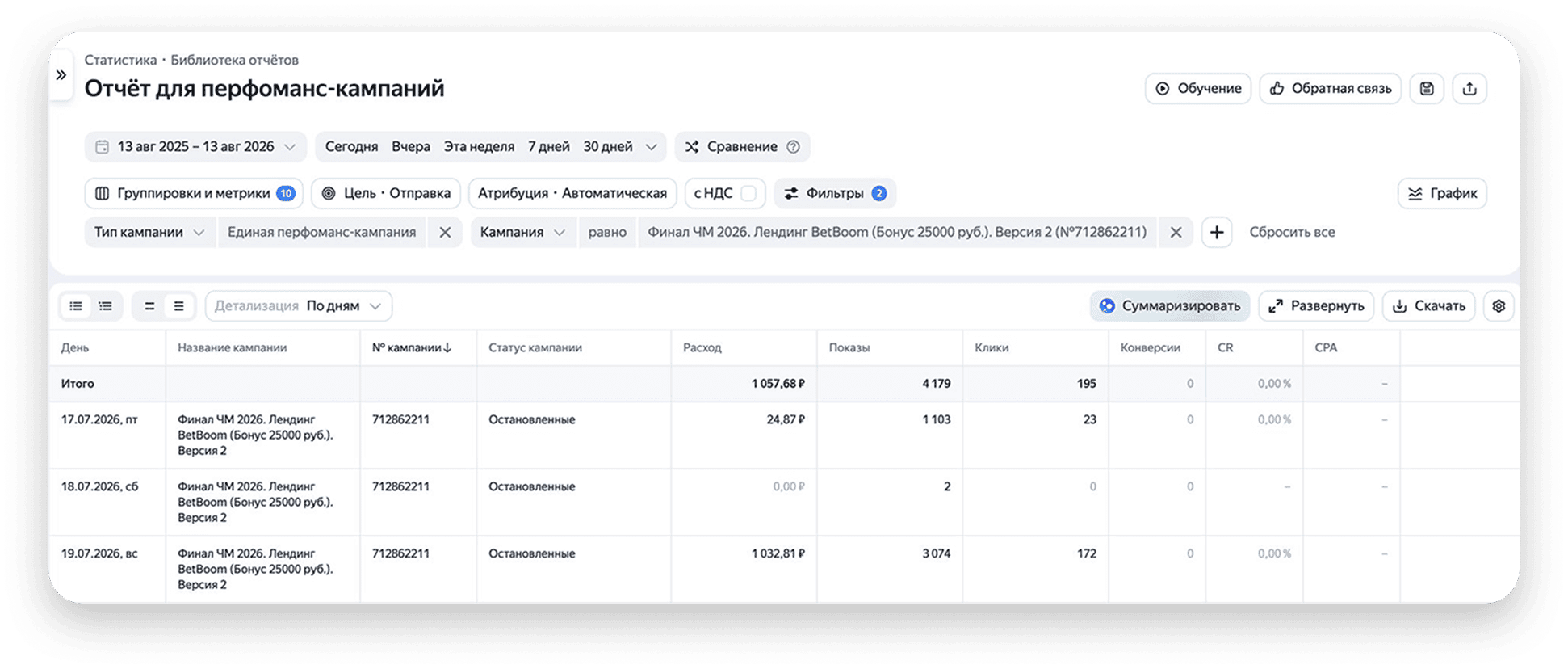Click the Развернуть button
Screen dimensions: 1568x669
coord(1316,306)
